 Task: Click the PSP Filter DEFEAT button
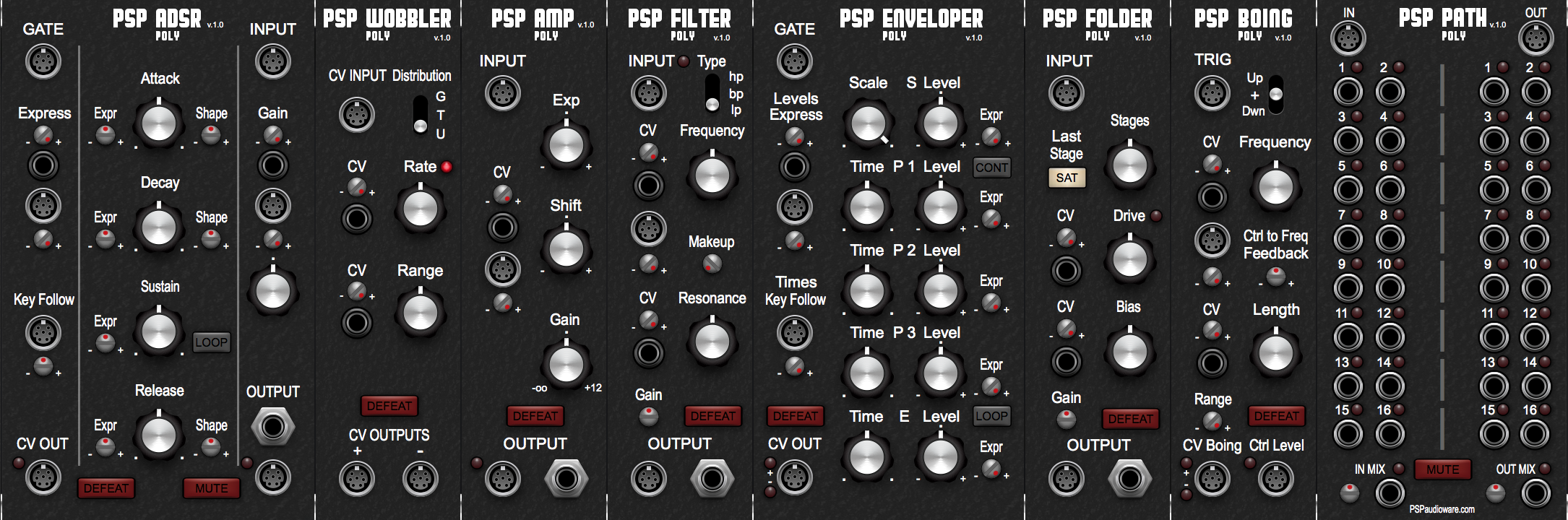click(713, 416)
